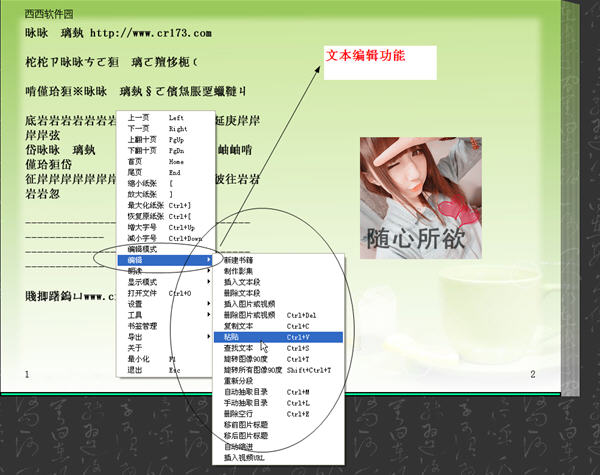Viewport: 600px width, 475px height.
Task: Expand the 设置 submenu
Action: (165, 304)
